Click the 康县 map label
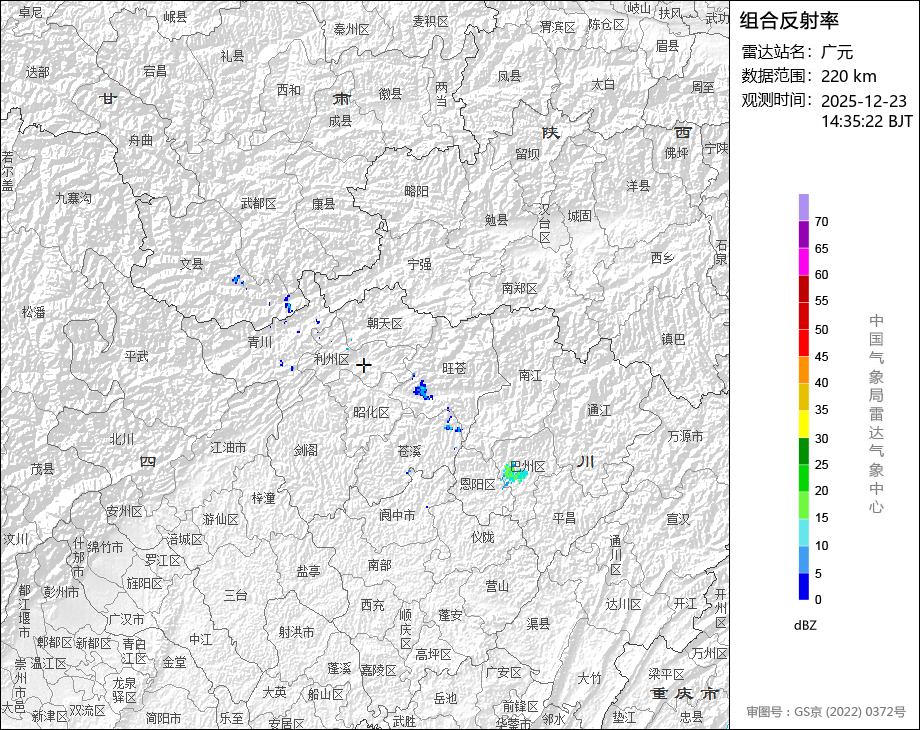920x730 pixels. pyautogui.click(x=323, y=204)
